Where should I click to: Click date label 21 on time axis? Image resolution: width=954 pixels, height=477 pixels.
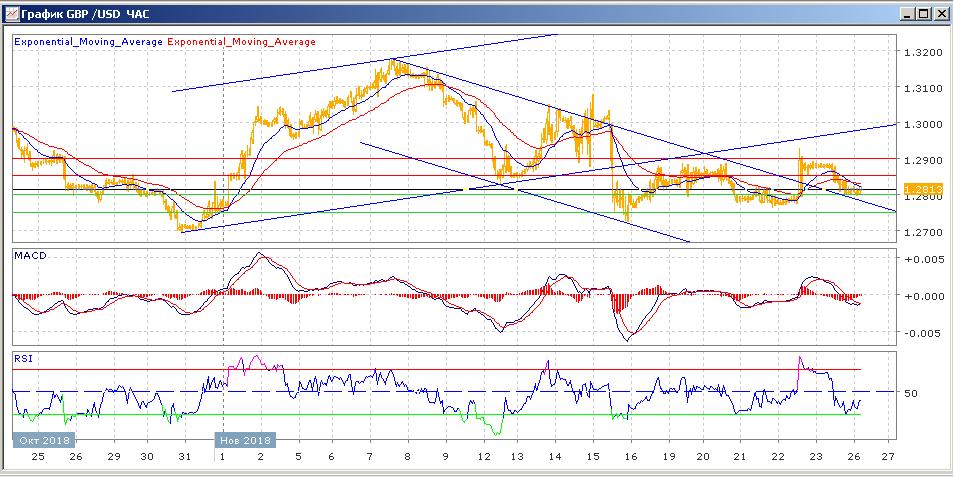[740, 456]
